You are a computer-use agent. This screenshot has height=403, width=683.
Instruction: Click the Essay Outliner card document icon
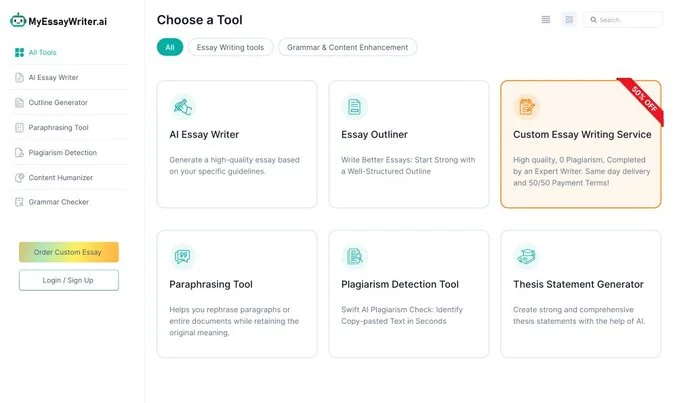tap(354, 107)
